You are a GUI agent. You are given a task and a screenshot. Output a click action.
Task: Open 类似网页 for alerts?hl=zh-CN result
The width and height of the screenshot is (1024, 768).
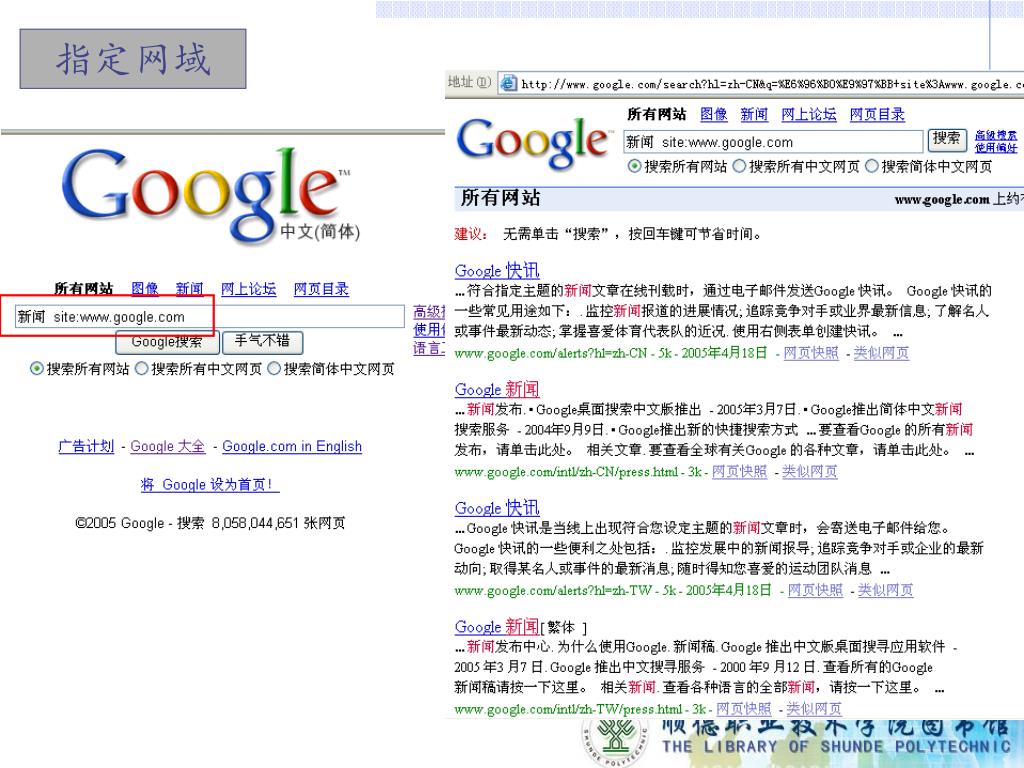(x=882, y=353)
